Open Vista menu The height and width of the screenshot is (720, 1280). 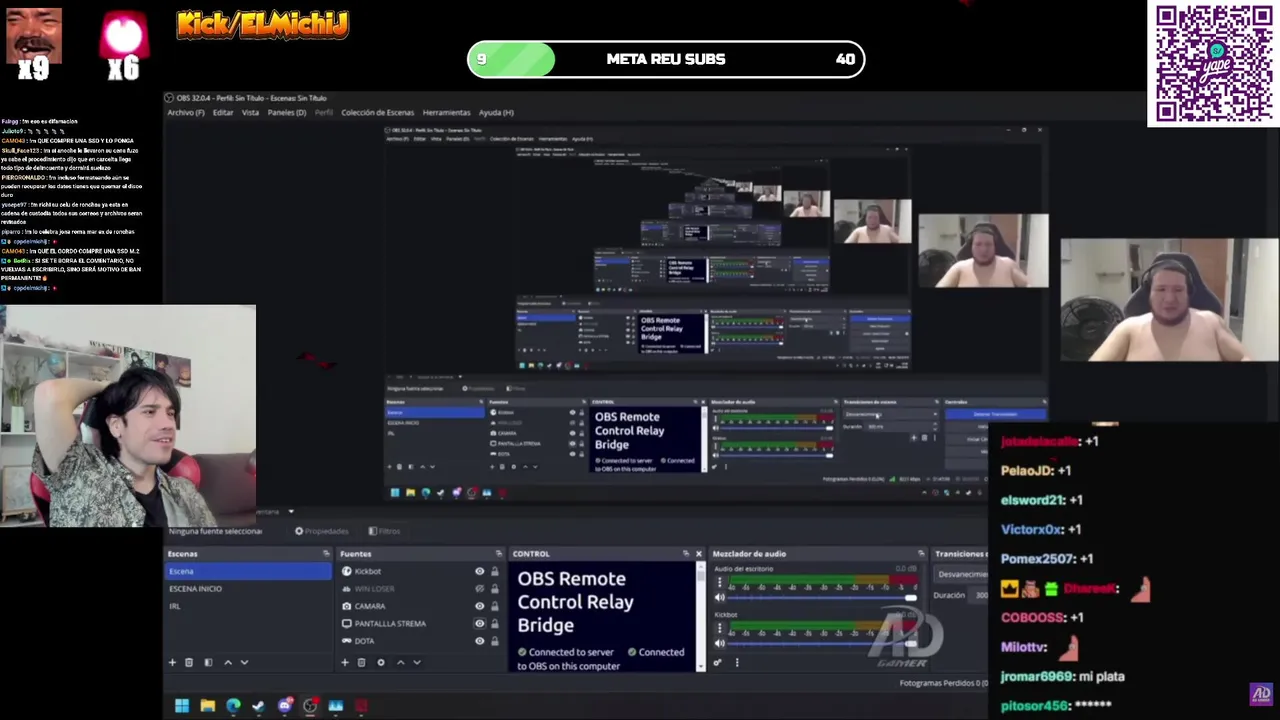point(250,113)
